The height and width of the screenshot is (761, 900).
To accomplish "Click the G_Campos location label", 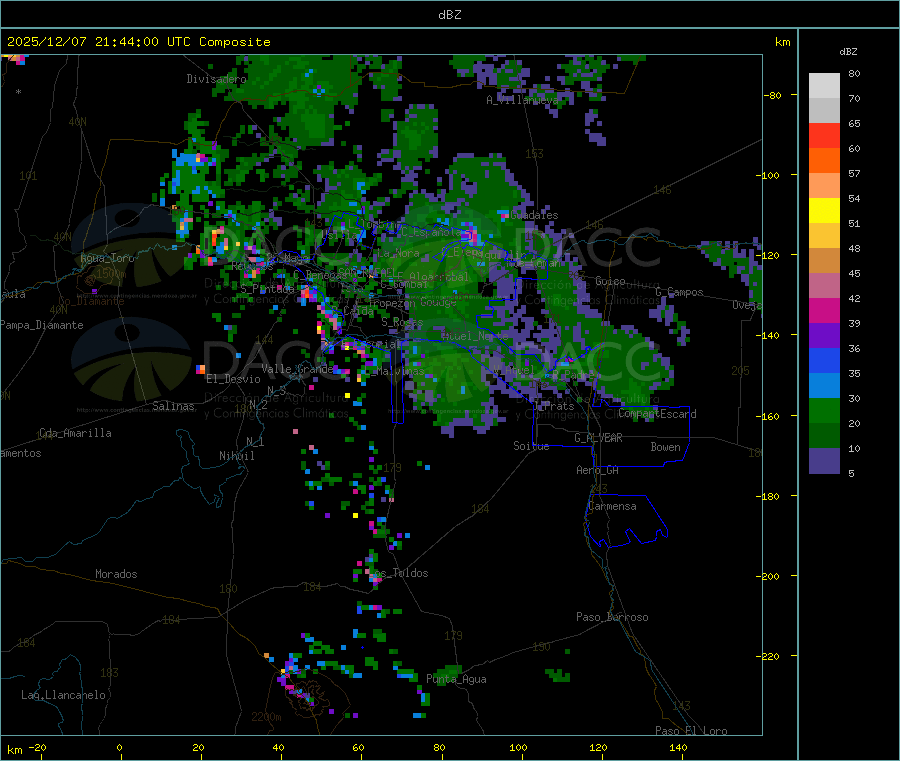I will 679,292.
